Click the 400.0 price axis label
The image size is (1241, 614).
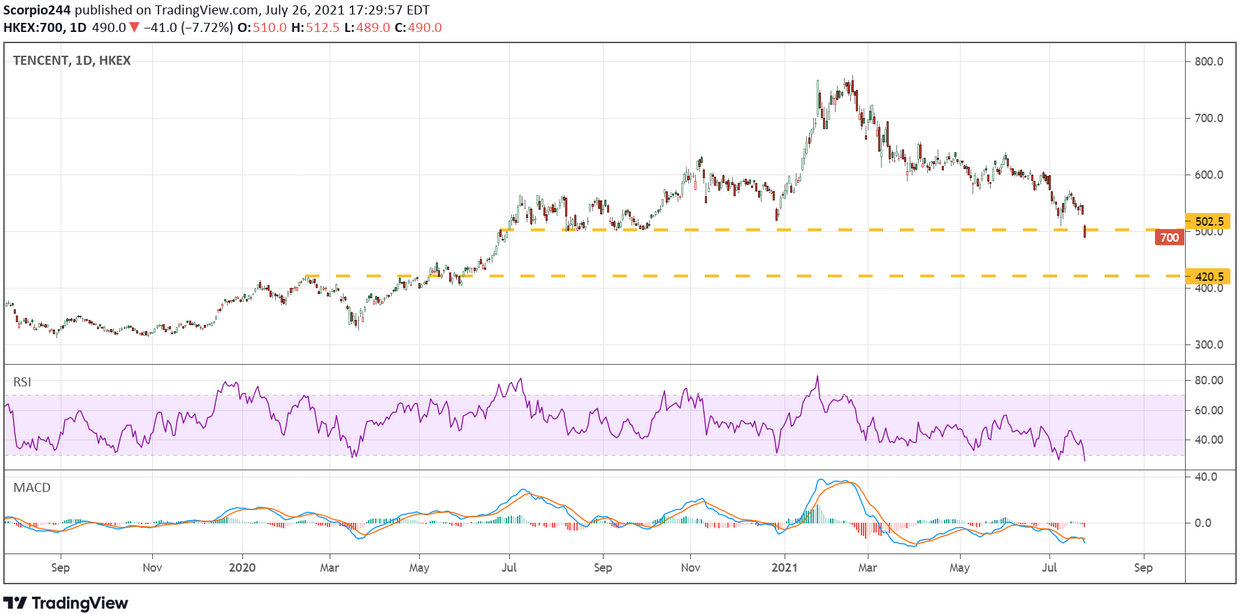[1210, 288]
